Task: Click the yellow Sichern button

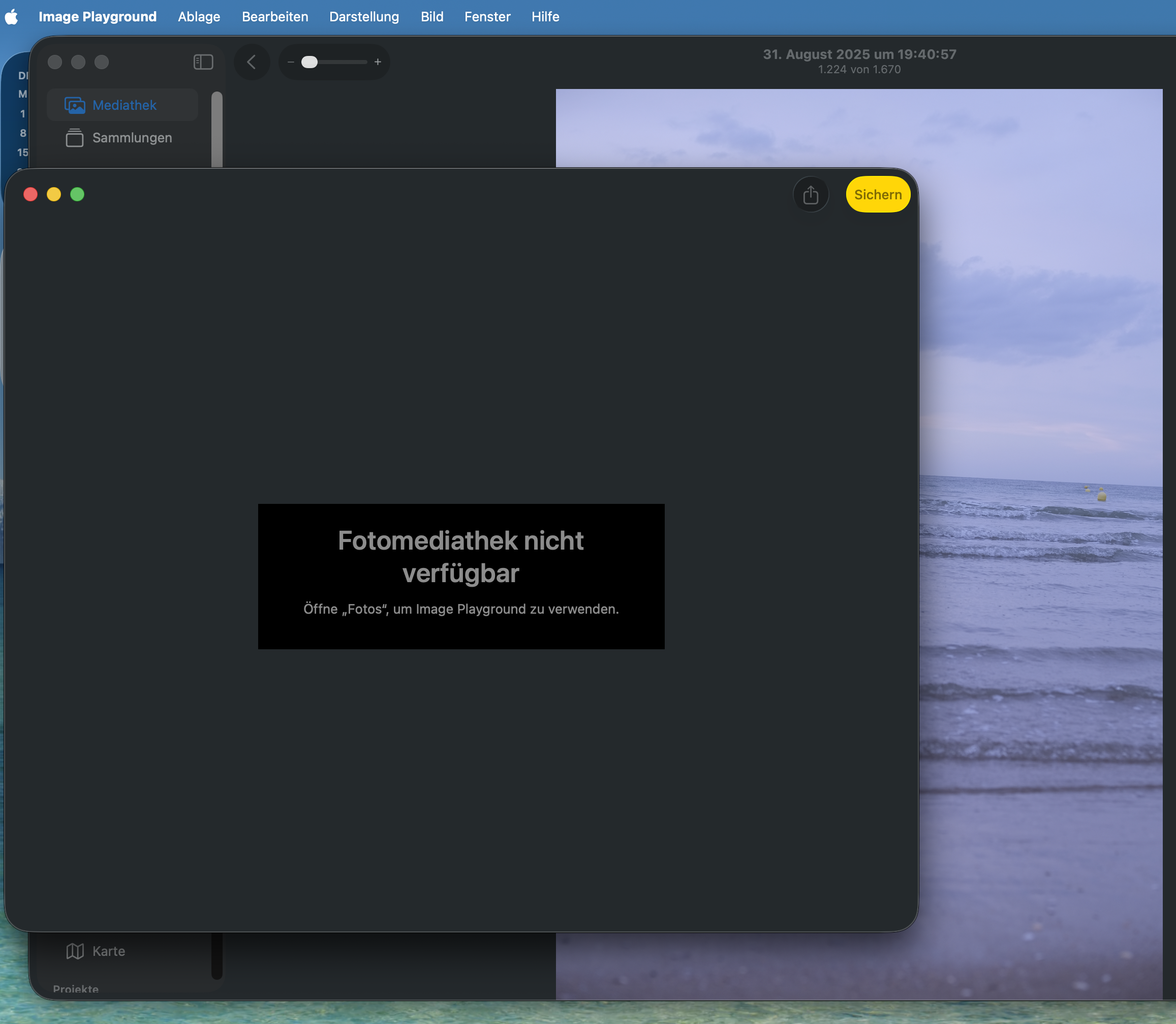Action: (x=877, y=195)
